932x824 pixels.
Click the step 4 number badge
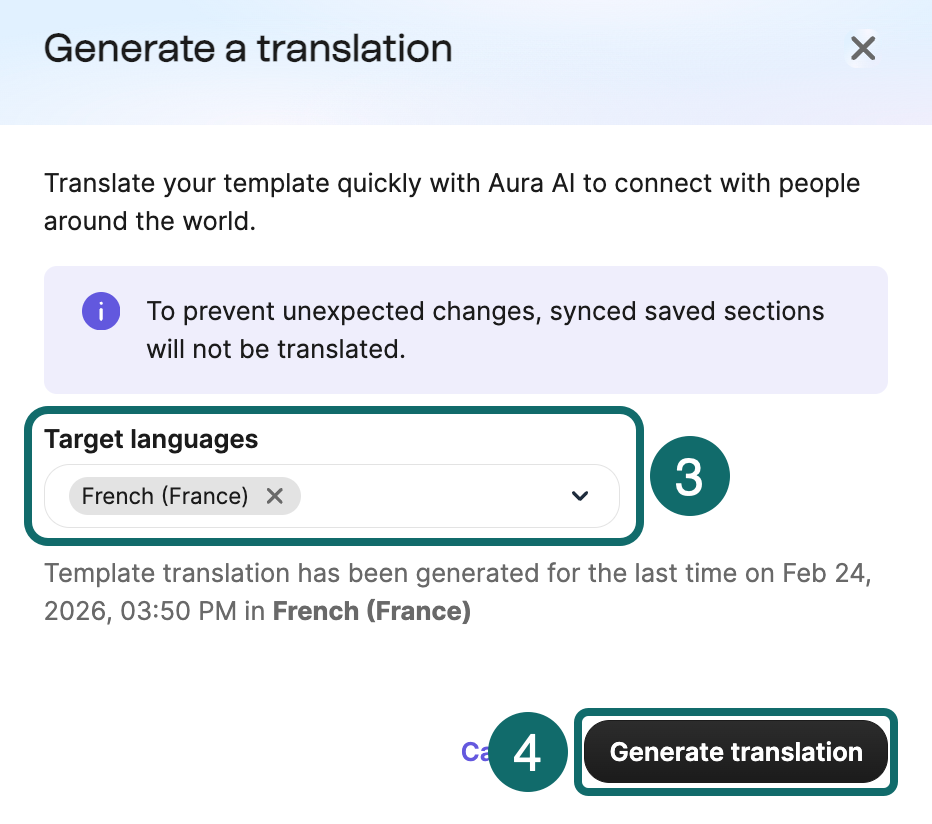527,754
